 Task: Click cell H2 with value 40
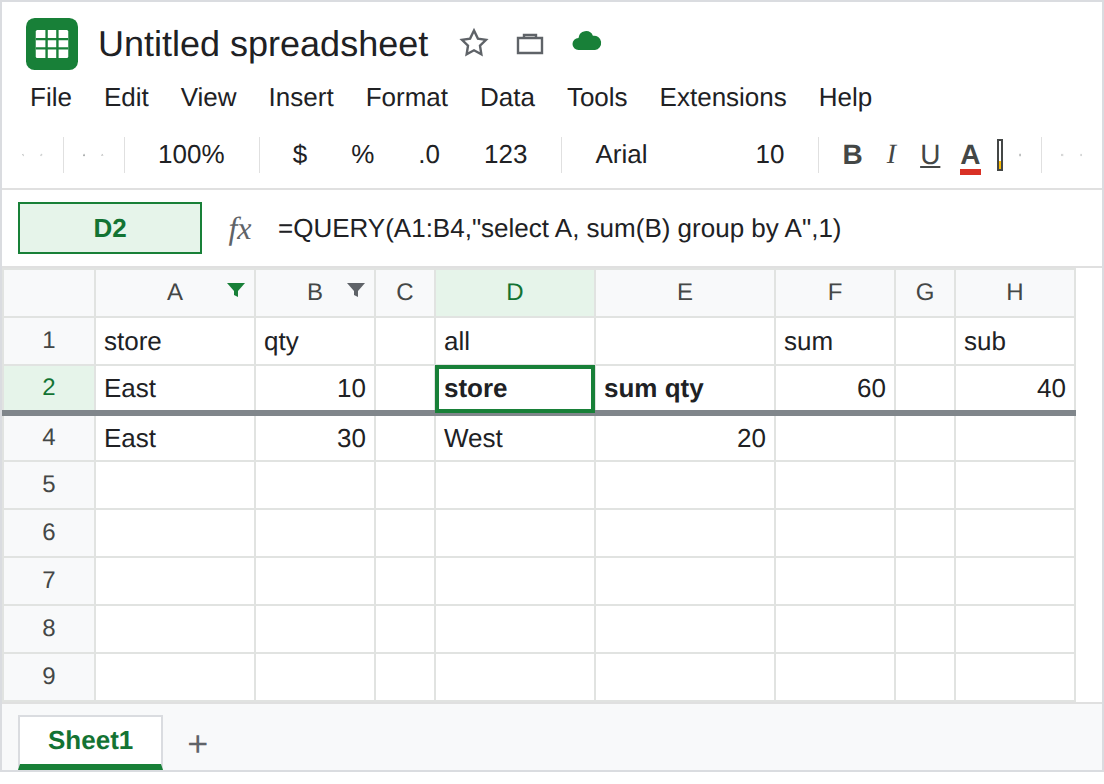[1015, 388]
